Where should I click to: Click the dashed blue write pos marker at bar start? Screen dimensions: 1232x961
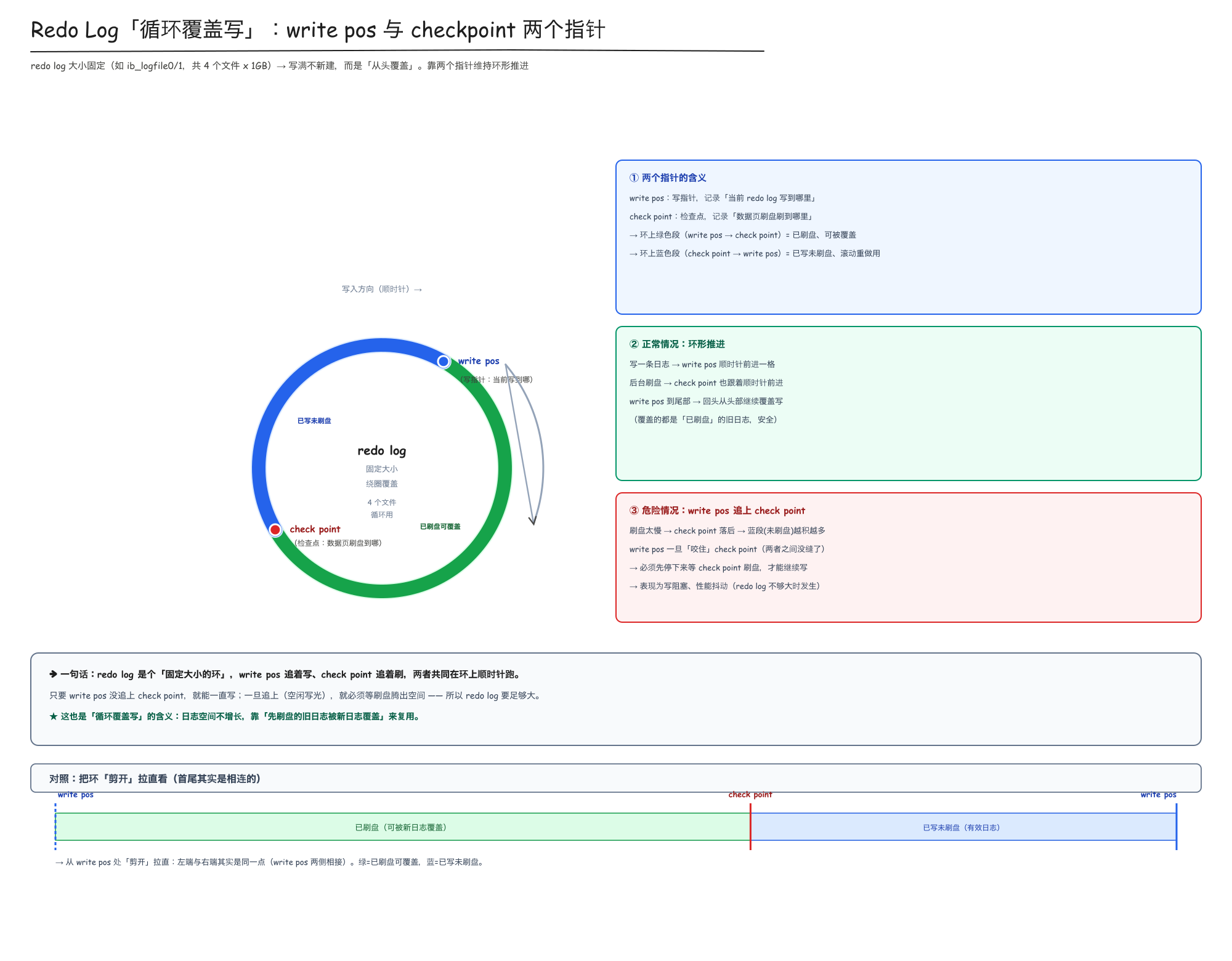55,827
